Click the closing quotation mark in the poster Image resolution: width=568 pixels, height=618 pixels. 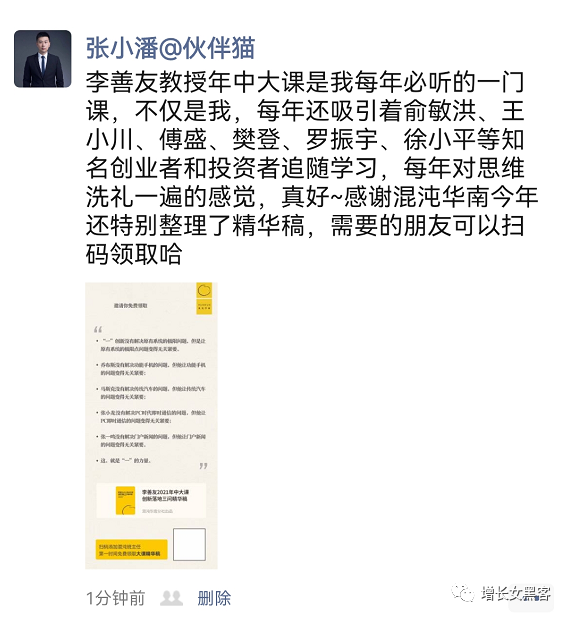pyautogui.click(x=203, y=467)
